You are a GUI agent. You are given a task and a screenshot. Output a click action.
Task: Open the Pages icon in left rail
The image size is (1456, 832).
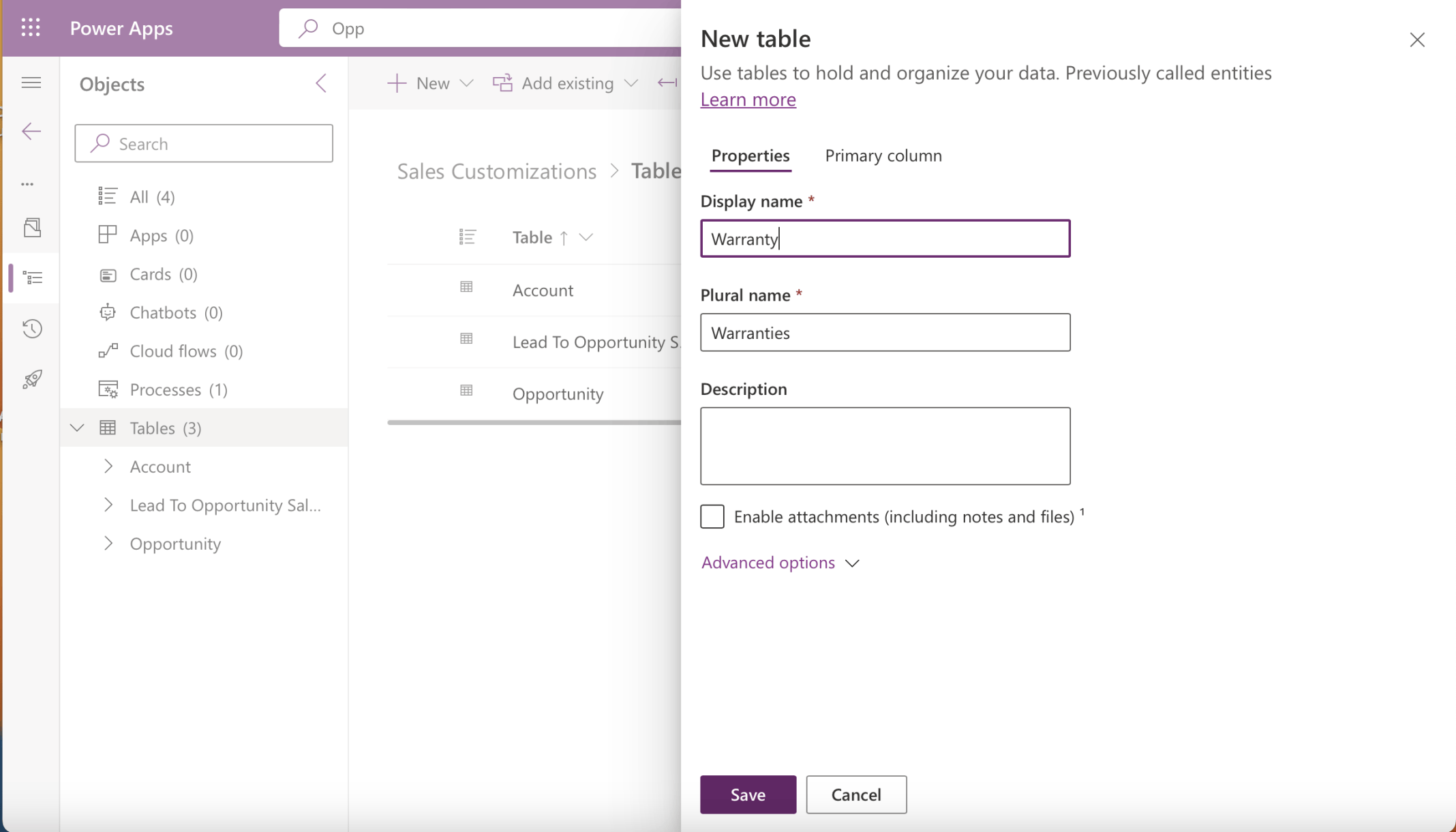click(32, 227)
